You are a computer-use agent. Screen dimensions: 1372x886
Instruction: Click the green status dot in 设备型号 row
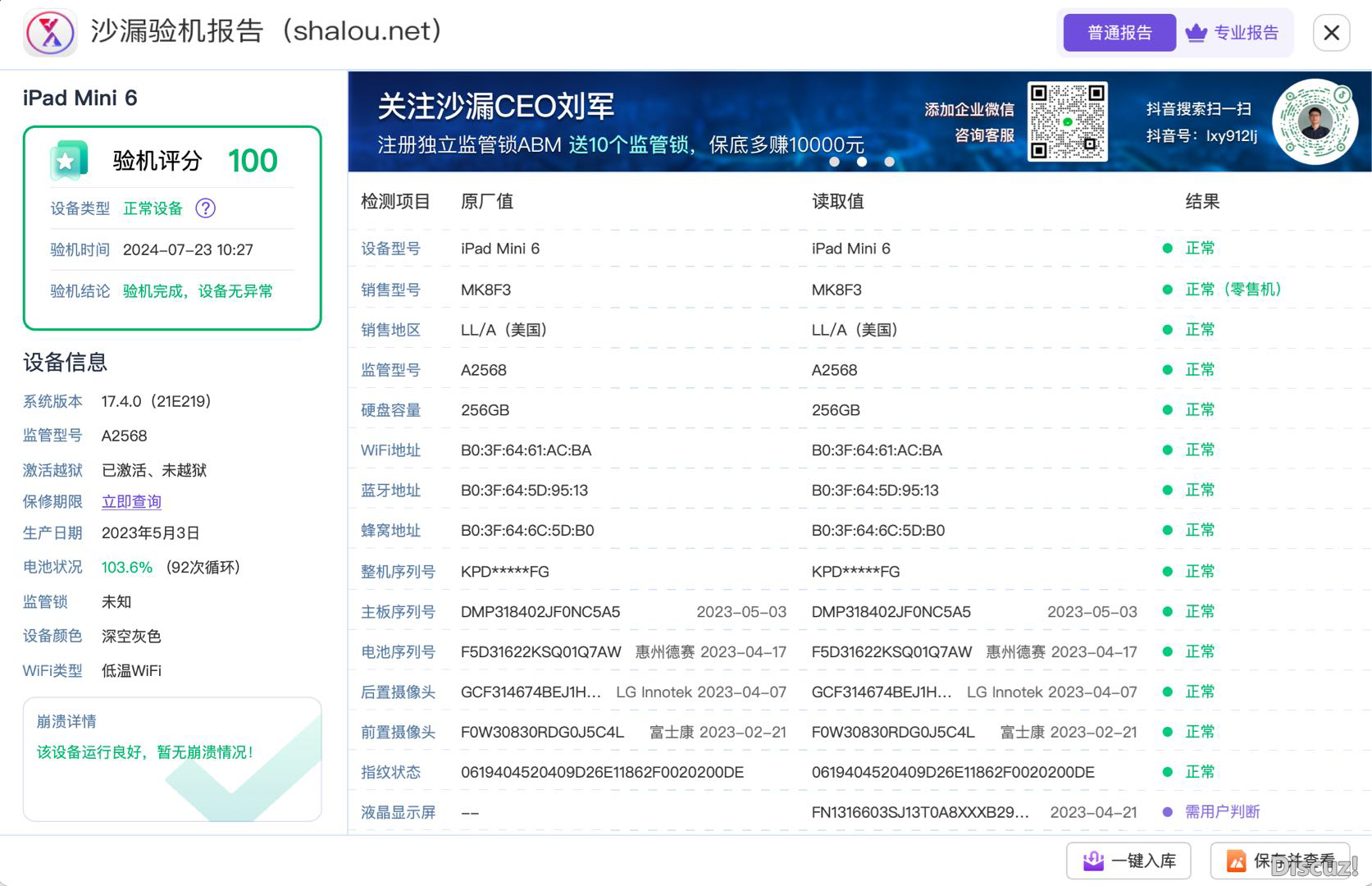(x=1167, y=249)
